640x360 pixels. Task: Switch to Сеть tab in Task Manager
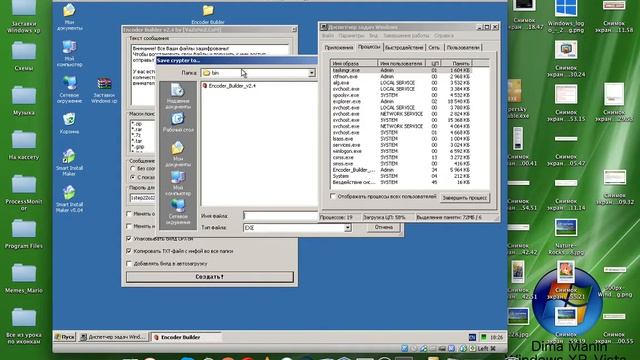tap(434, 48)
